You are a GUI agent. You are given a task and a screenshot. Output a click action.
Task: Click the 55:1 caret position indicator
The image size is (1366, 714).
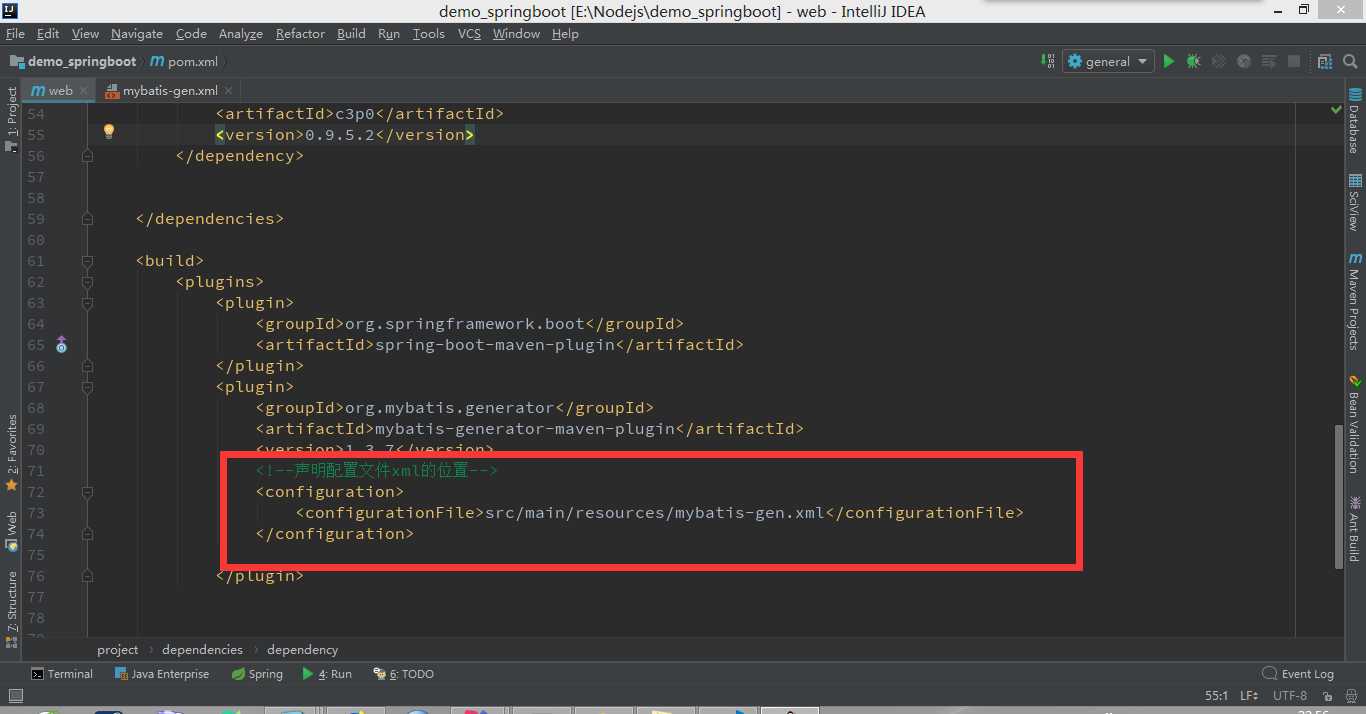(1216, 695)
